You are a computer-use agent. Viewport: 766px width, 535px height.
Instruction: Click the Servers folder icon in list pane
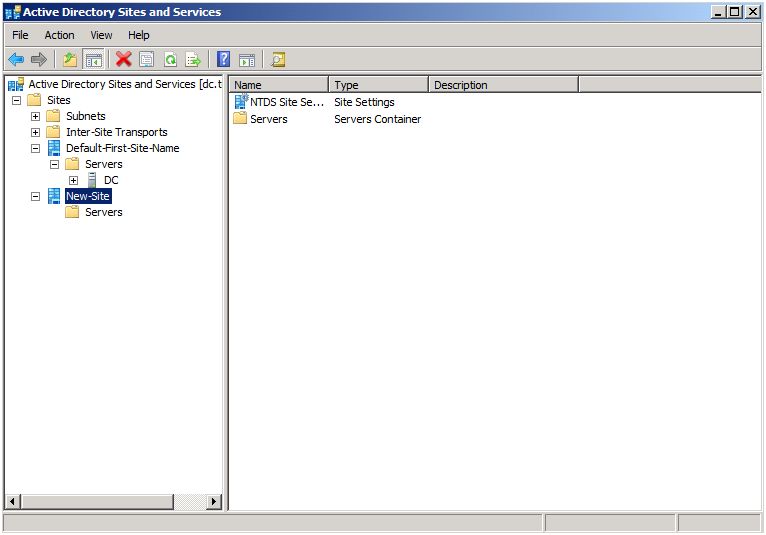[x=240, y=118]
